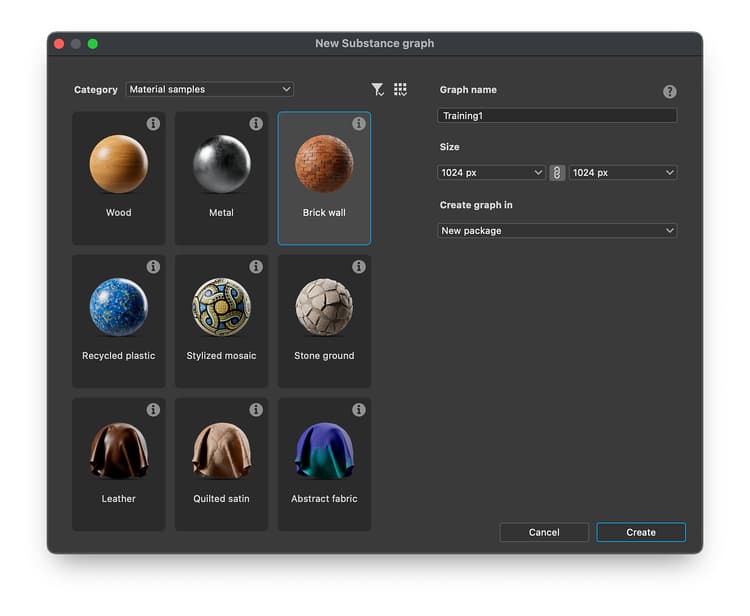Image resolution: width=750 pixels, height=616 pixels.
Task: Choose the Leather material sample
Action: [119, 464]
